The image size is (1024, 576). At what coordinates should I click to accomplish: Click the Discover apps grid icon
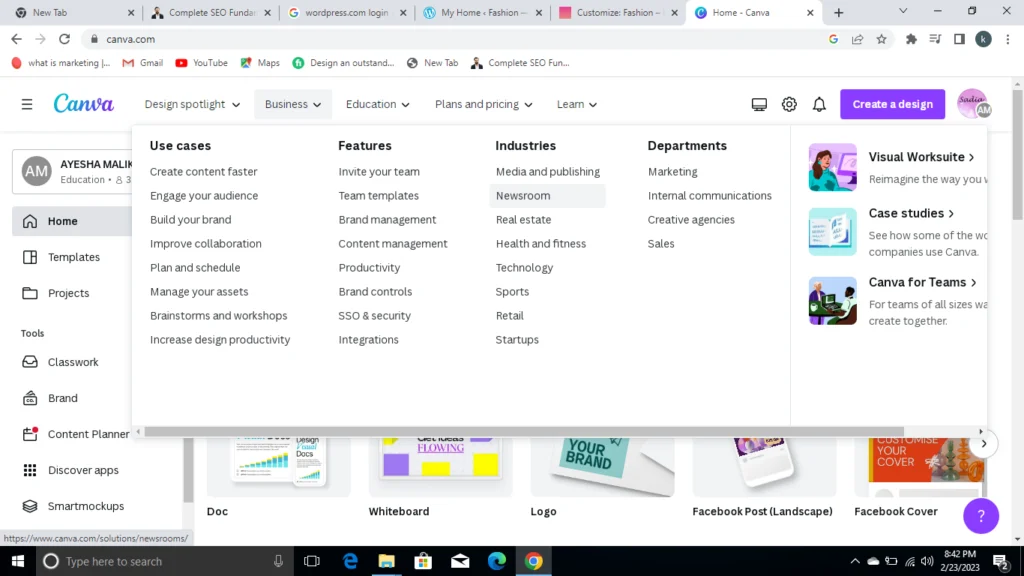tap(30, 470)
